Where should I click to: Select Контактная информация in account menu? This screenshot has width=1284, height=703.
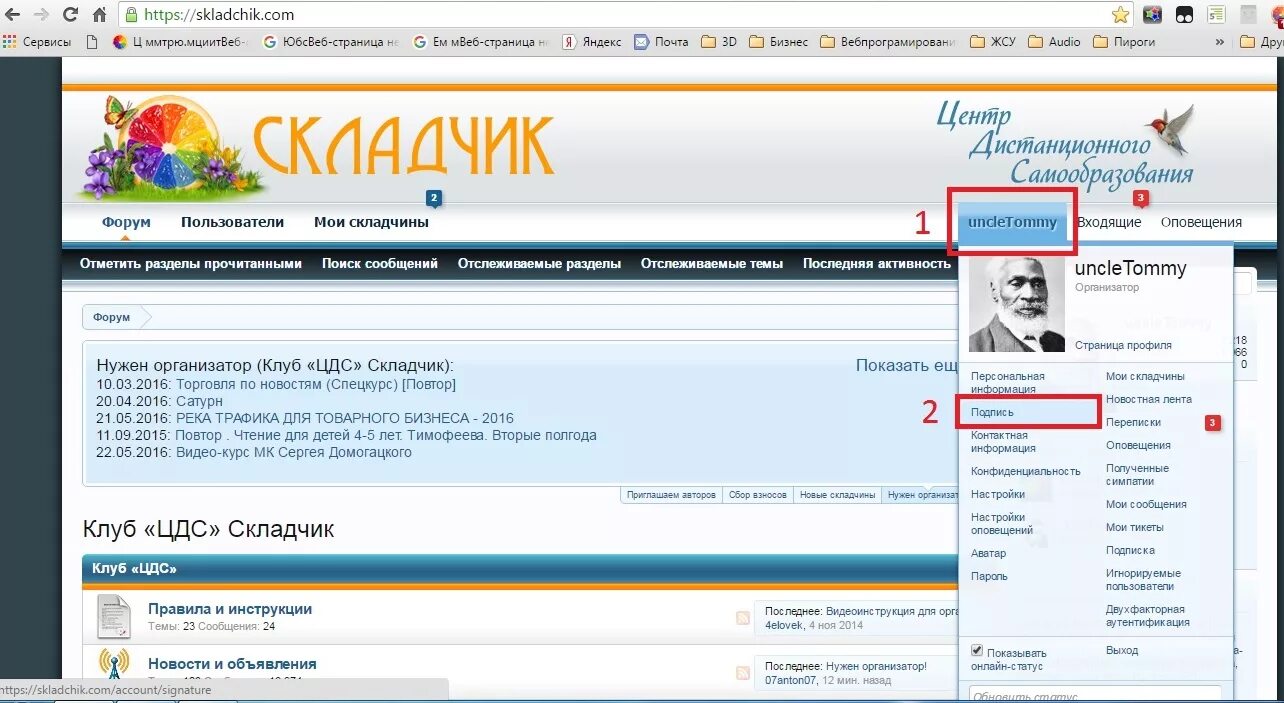tap(1003, 442)
